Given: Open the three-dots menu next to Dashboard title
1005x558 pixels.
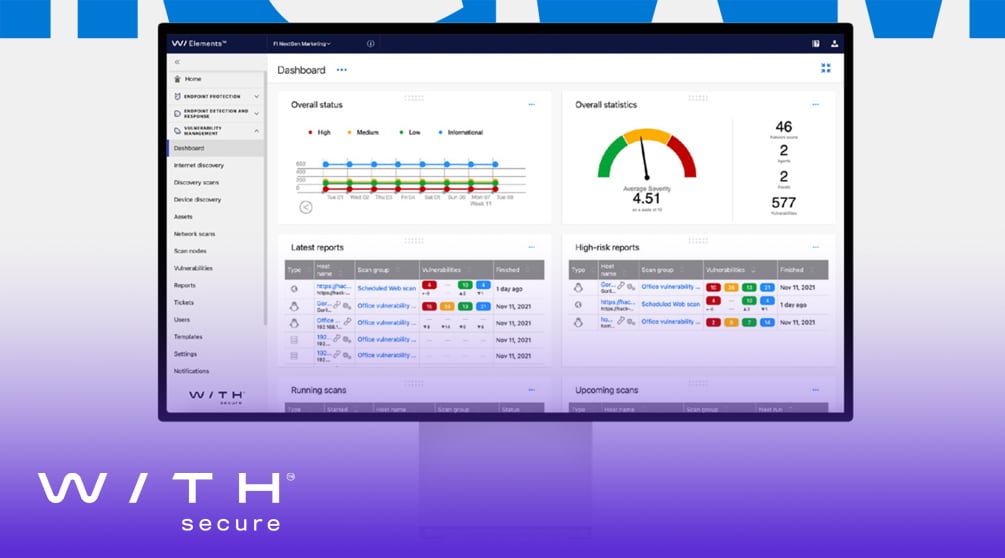Looking at the screenshot, I should 342,70.
